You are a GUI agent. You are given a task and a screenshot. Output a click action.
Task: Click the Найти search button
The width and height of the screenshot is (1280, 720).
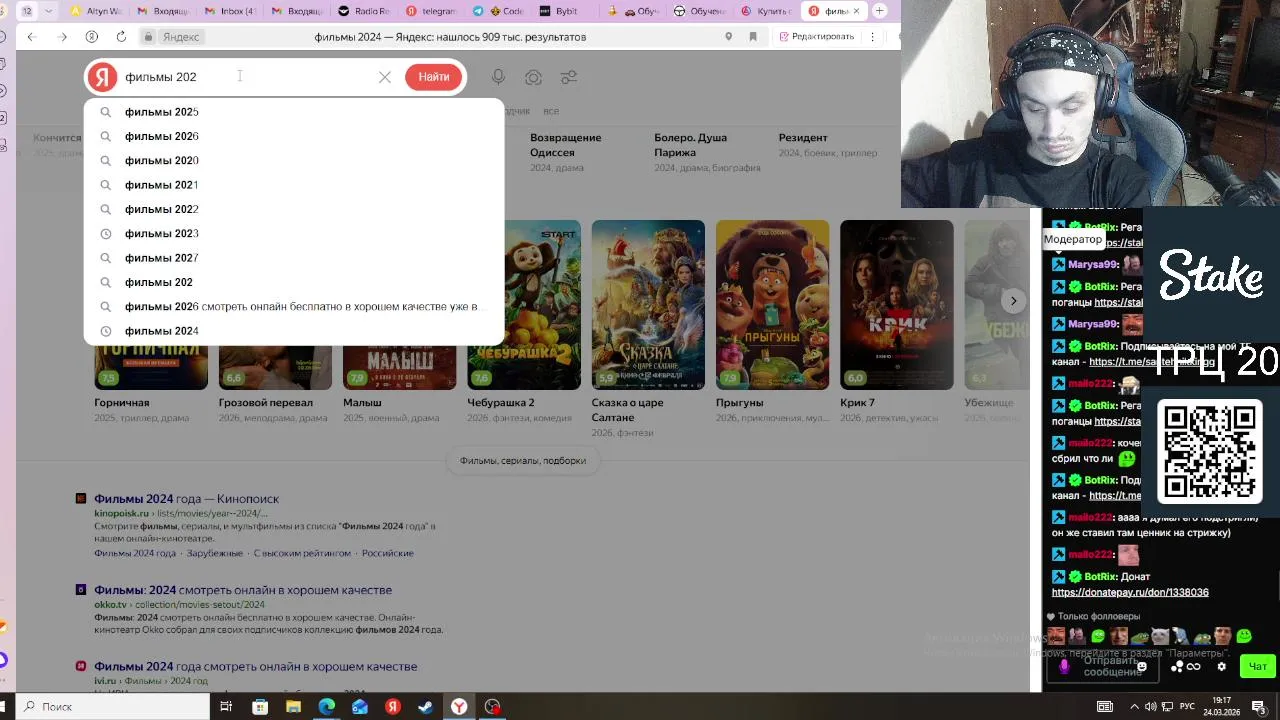point(434,77)
